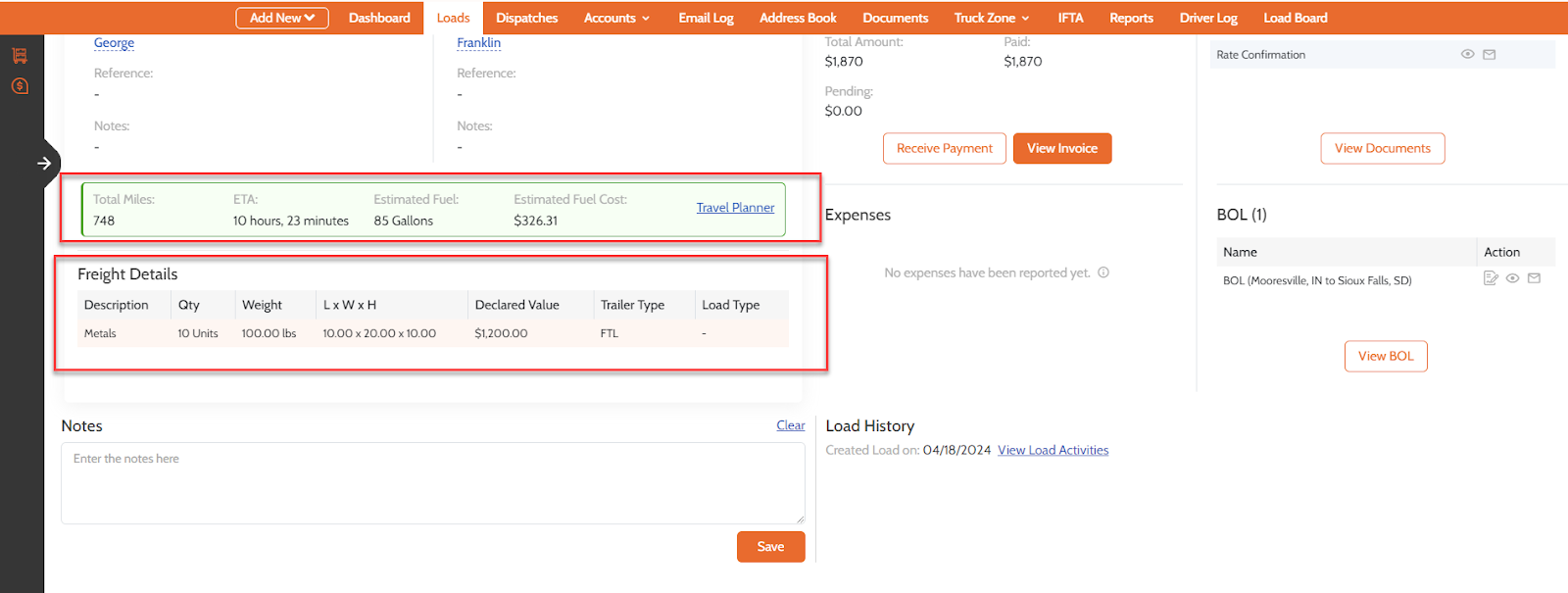Image resolution: width=1568 pixels, height=593 pixels.
Task: Edit the BOL Mooresville to Sioux Falls
Action: click(1491, 279)
